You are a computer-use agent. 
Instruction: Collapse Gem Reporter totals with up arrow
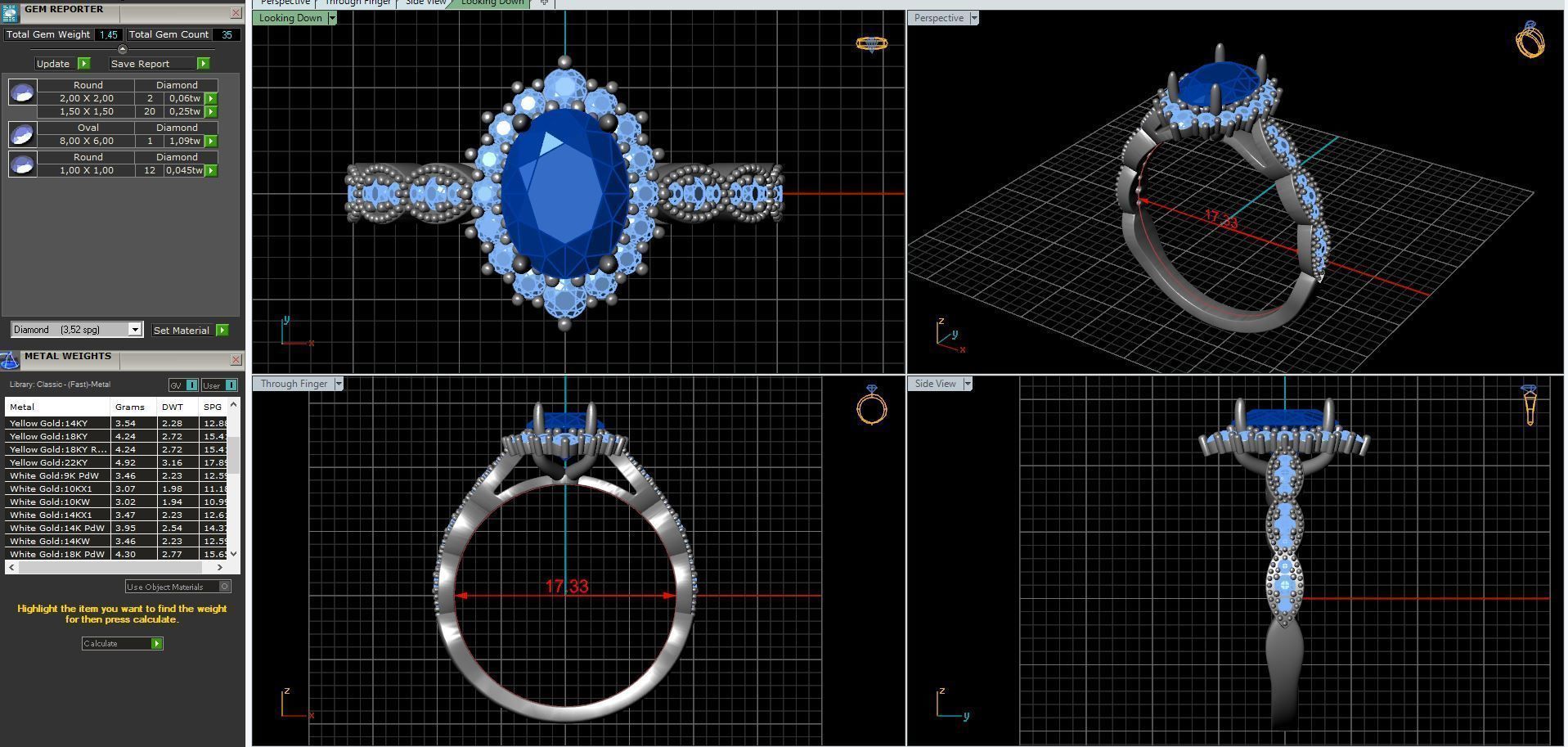point(123,49)
